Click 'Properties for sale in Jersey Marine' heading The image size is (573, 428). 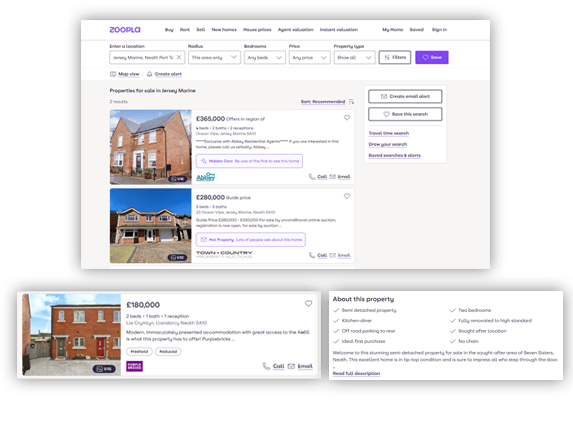[152, 90]
